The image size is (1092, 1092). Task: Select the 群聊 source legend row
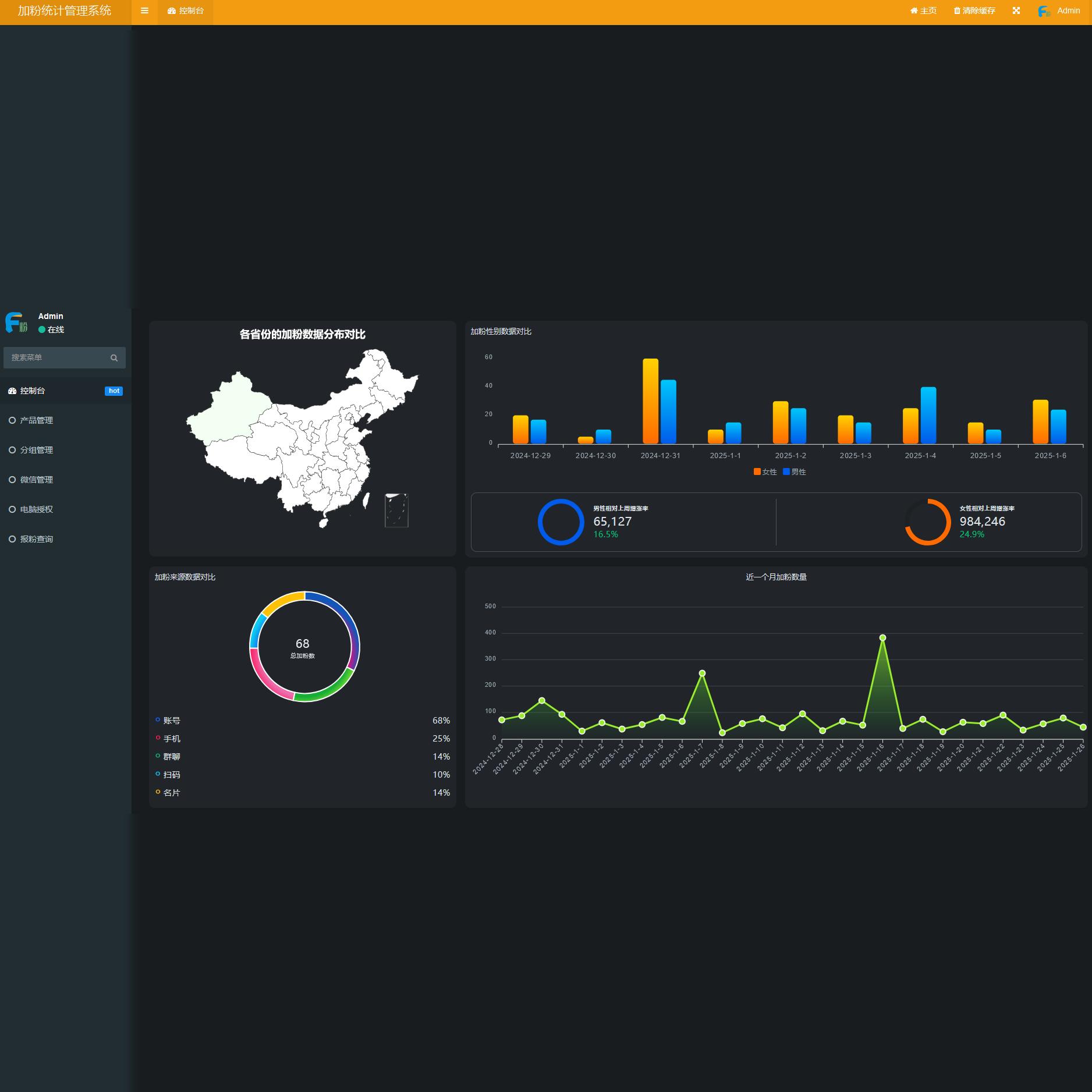click(303, 757)
